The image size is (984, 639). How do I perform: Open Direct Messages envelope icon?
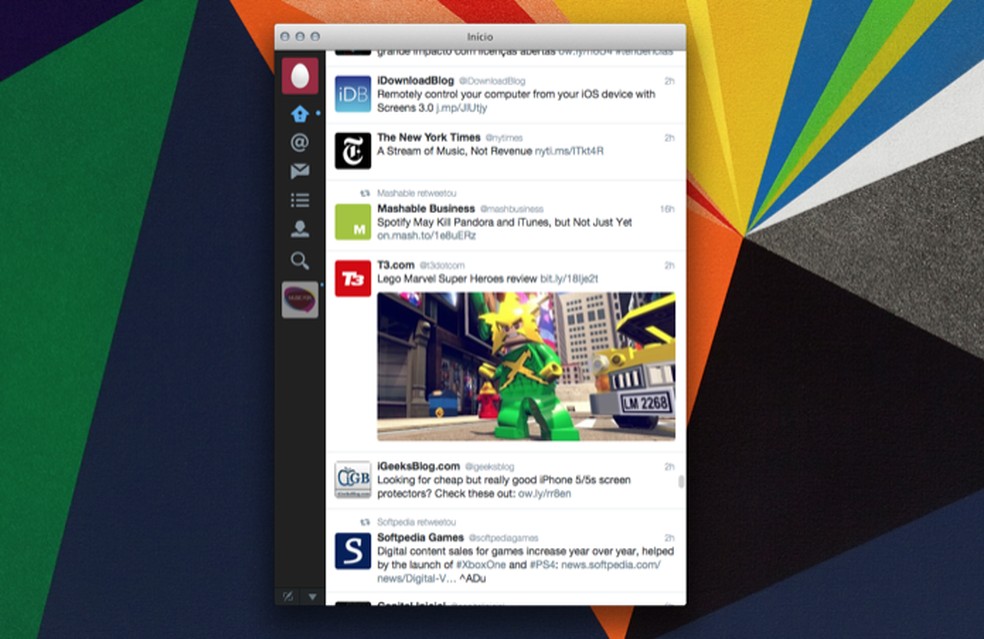[x=299, y=170]
